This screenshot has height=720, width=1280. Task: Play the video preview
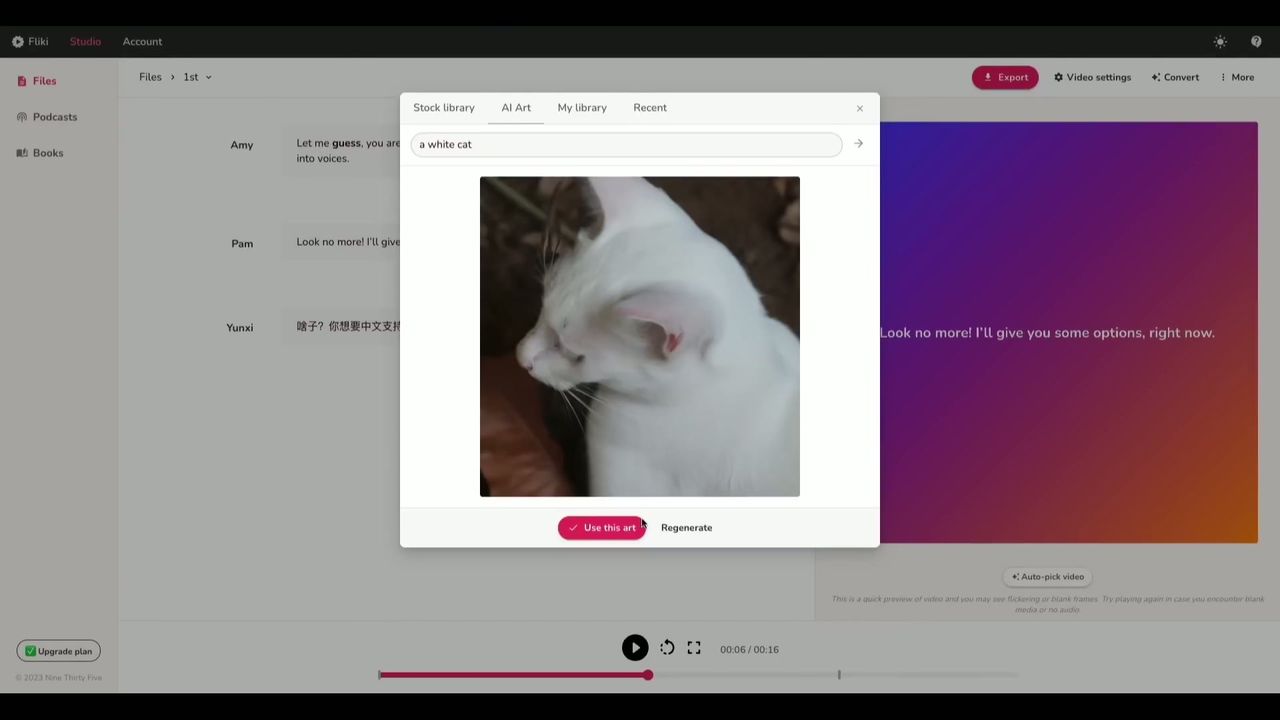pyautogui.click(x=635, y=648)
